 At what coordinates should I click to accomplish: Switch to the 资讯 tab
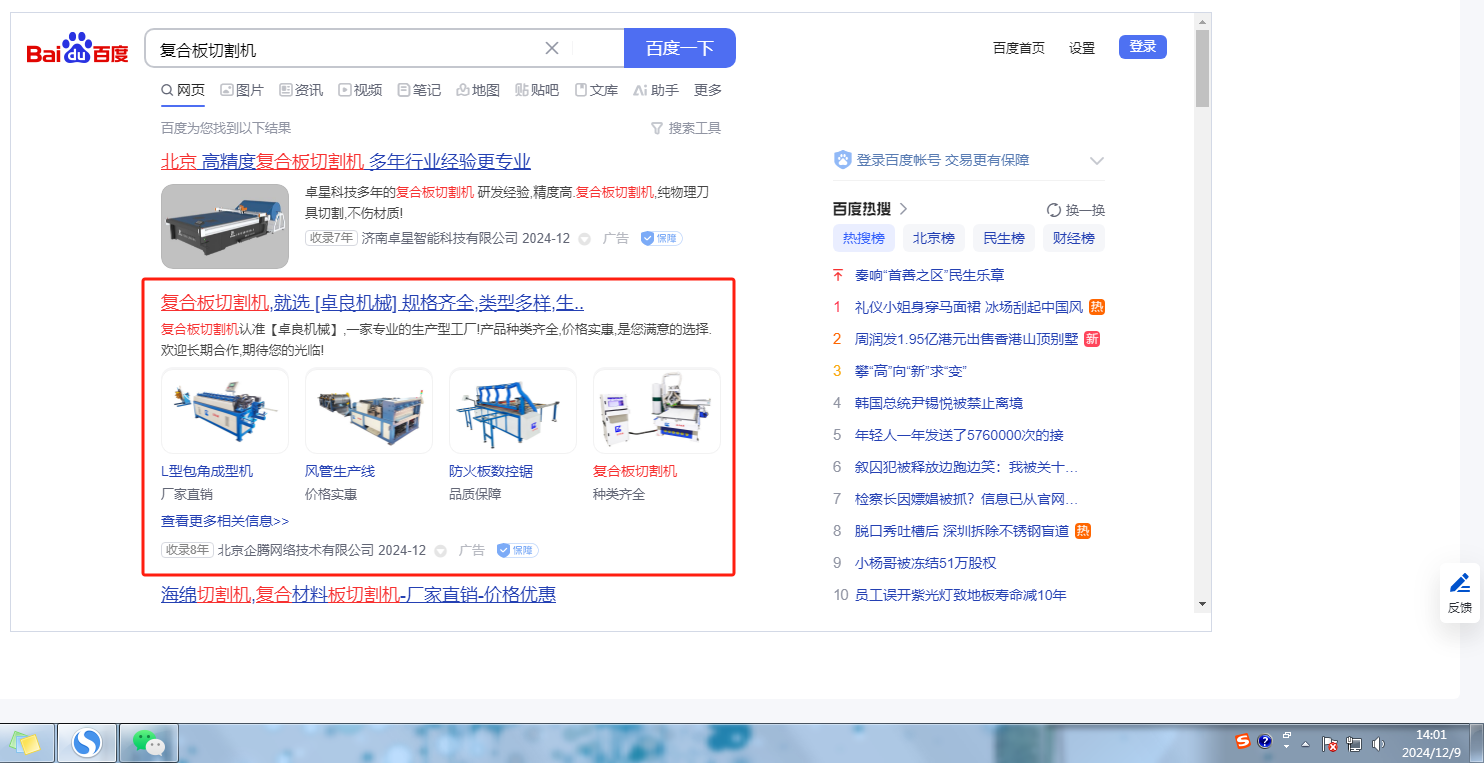click(301, 90)
